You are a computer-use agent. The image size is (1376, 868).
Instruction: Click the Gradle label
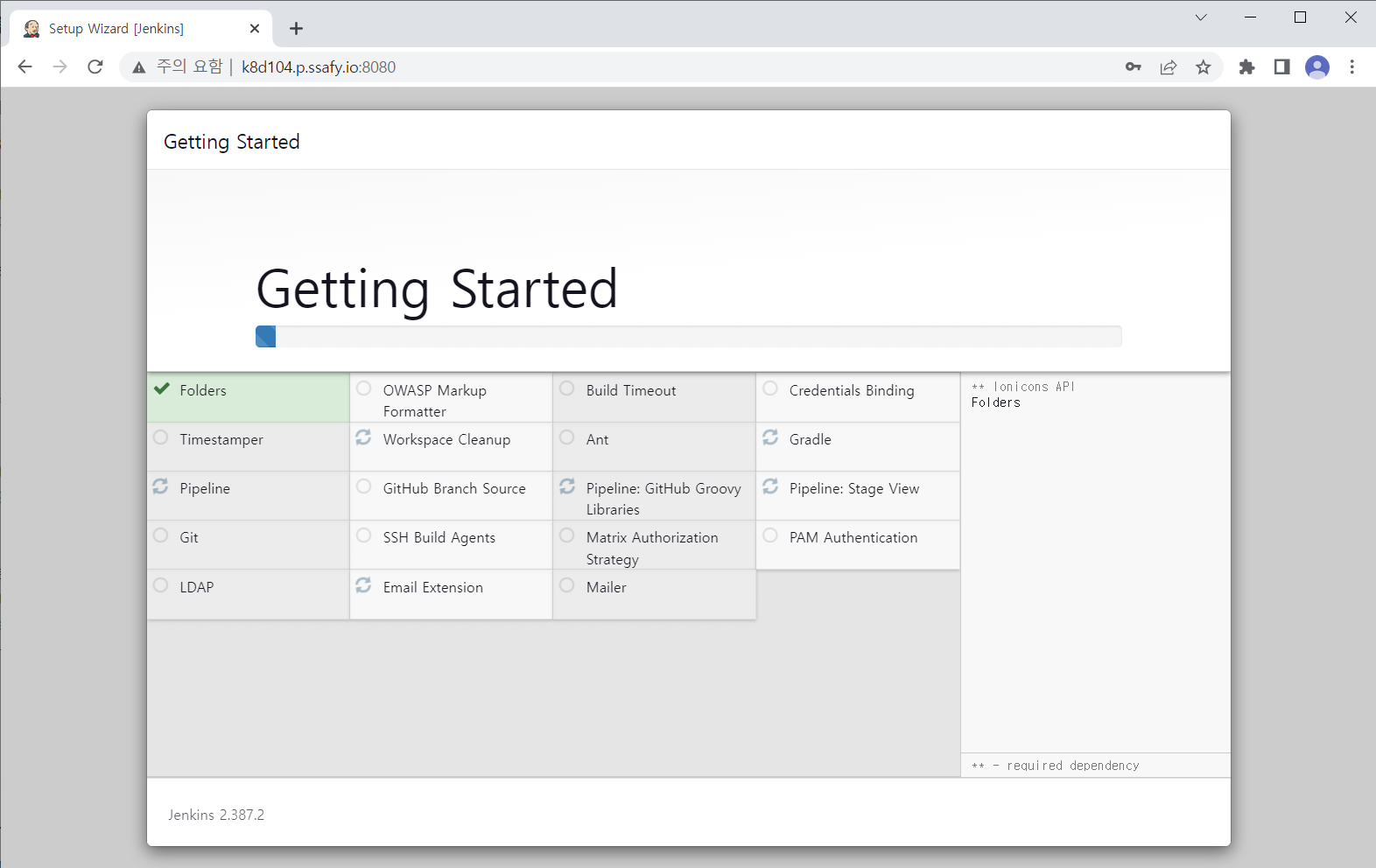coord(811,440)
